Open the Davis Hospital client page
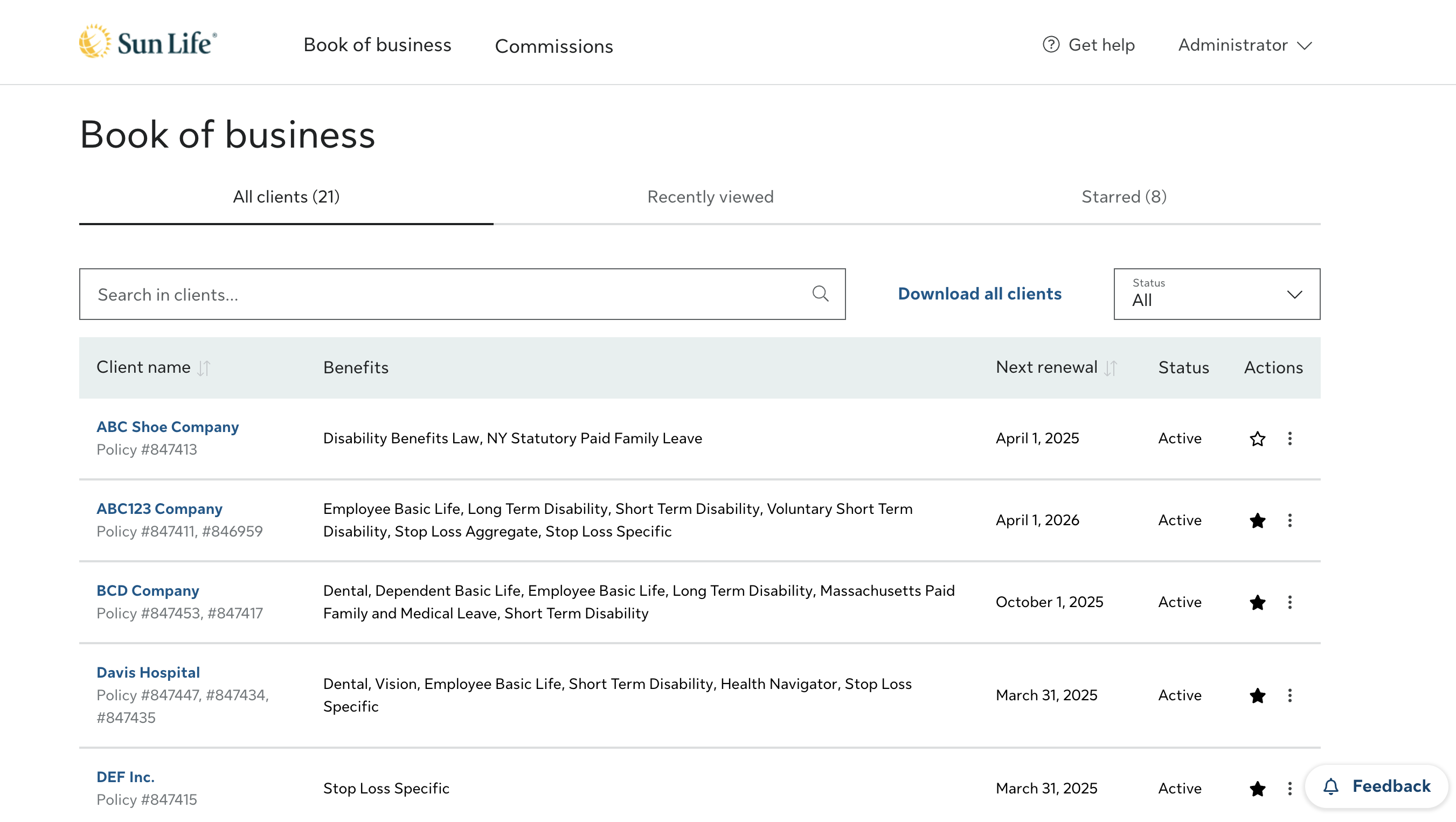Image resolution: width=1456 pixels, height=822 pixels. pos(149,672)
